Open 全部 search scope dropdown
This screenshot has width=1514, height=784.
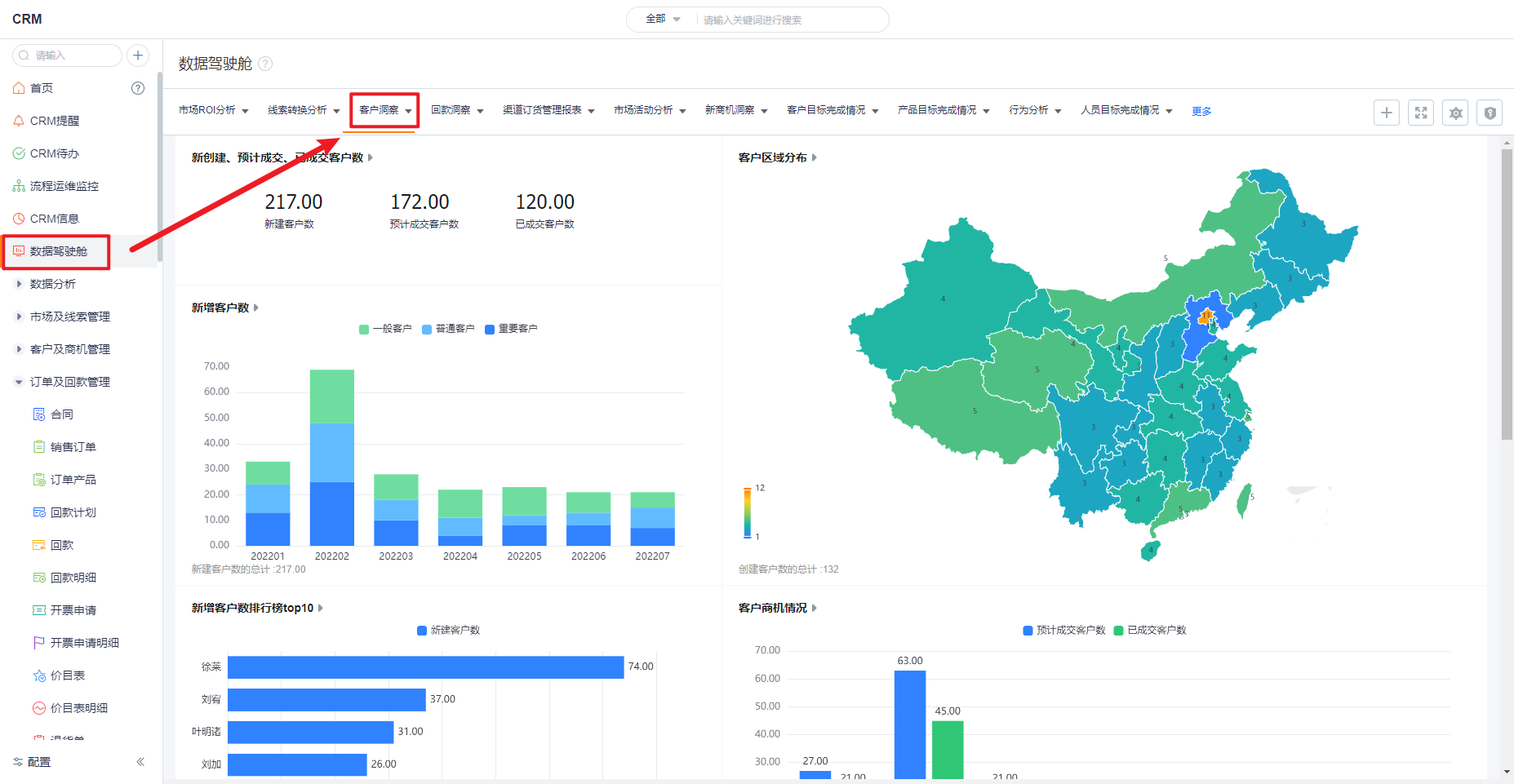point(663,19)
